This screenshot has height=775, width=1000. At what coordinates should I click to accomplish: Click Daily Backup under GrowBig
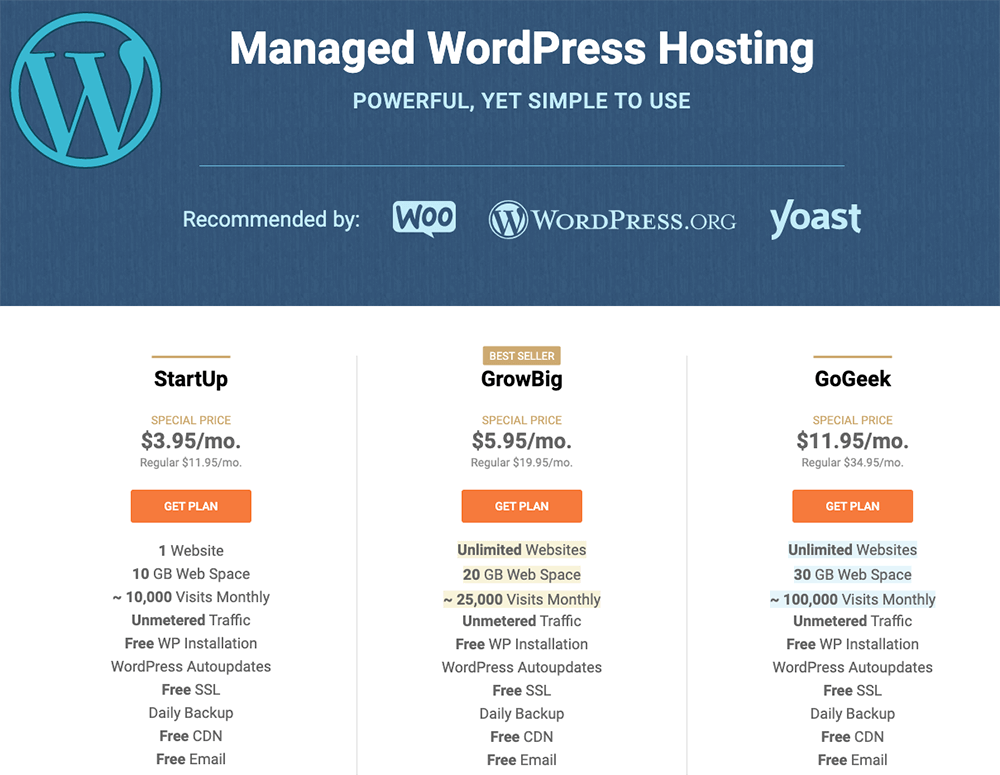[522, 714]
